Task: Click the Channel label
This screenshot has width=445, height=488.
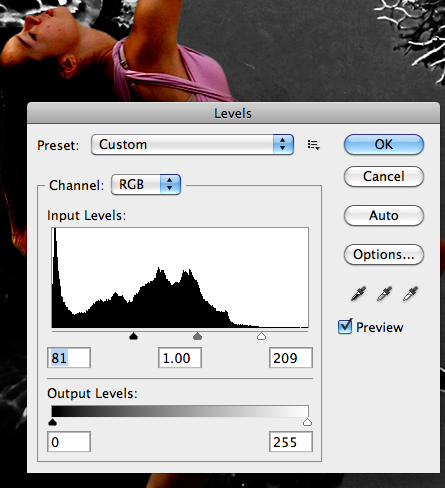Action: pyautogui.click(x=76, y=185)
